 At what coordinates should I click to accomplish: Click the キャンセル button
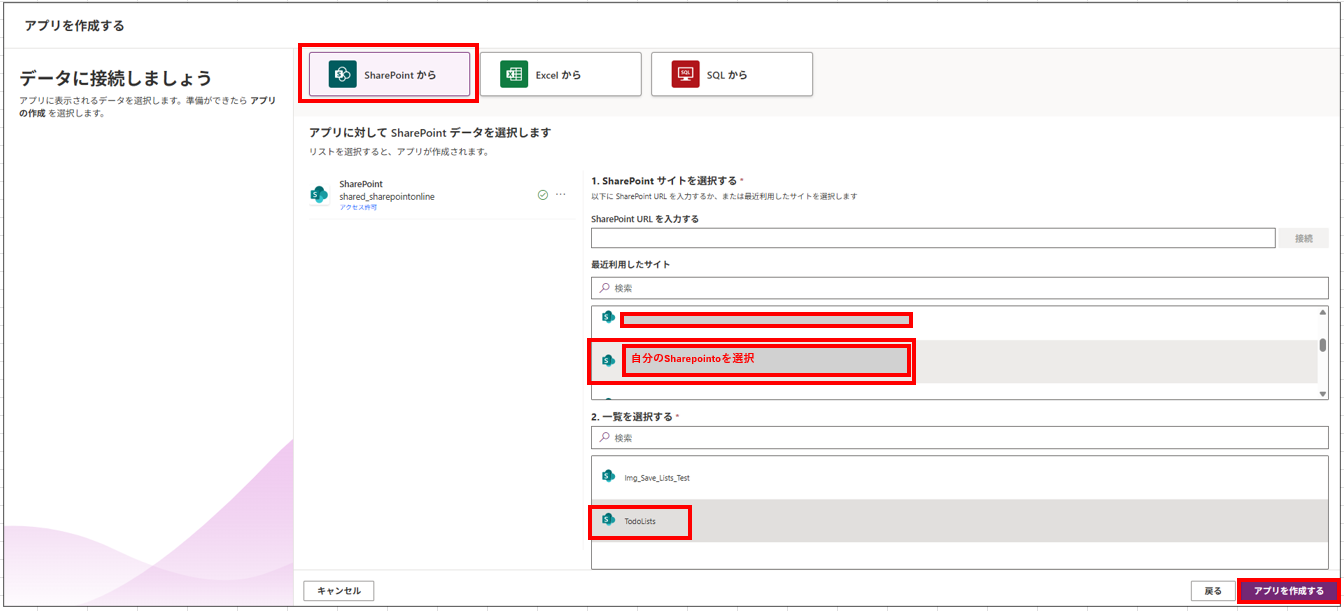339,591
